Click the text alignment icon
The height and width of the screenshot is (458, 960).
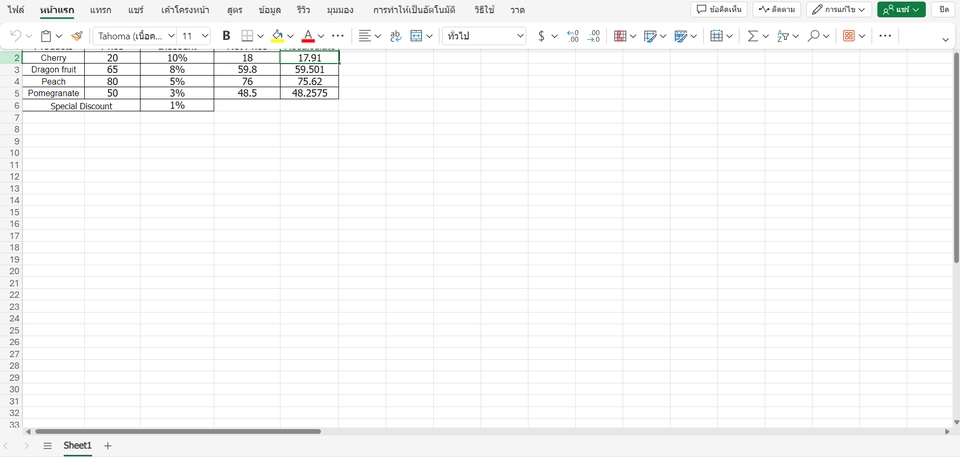click(365, 36)
